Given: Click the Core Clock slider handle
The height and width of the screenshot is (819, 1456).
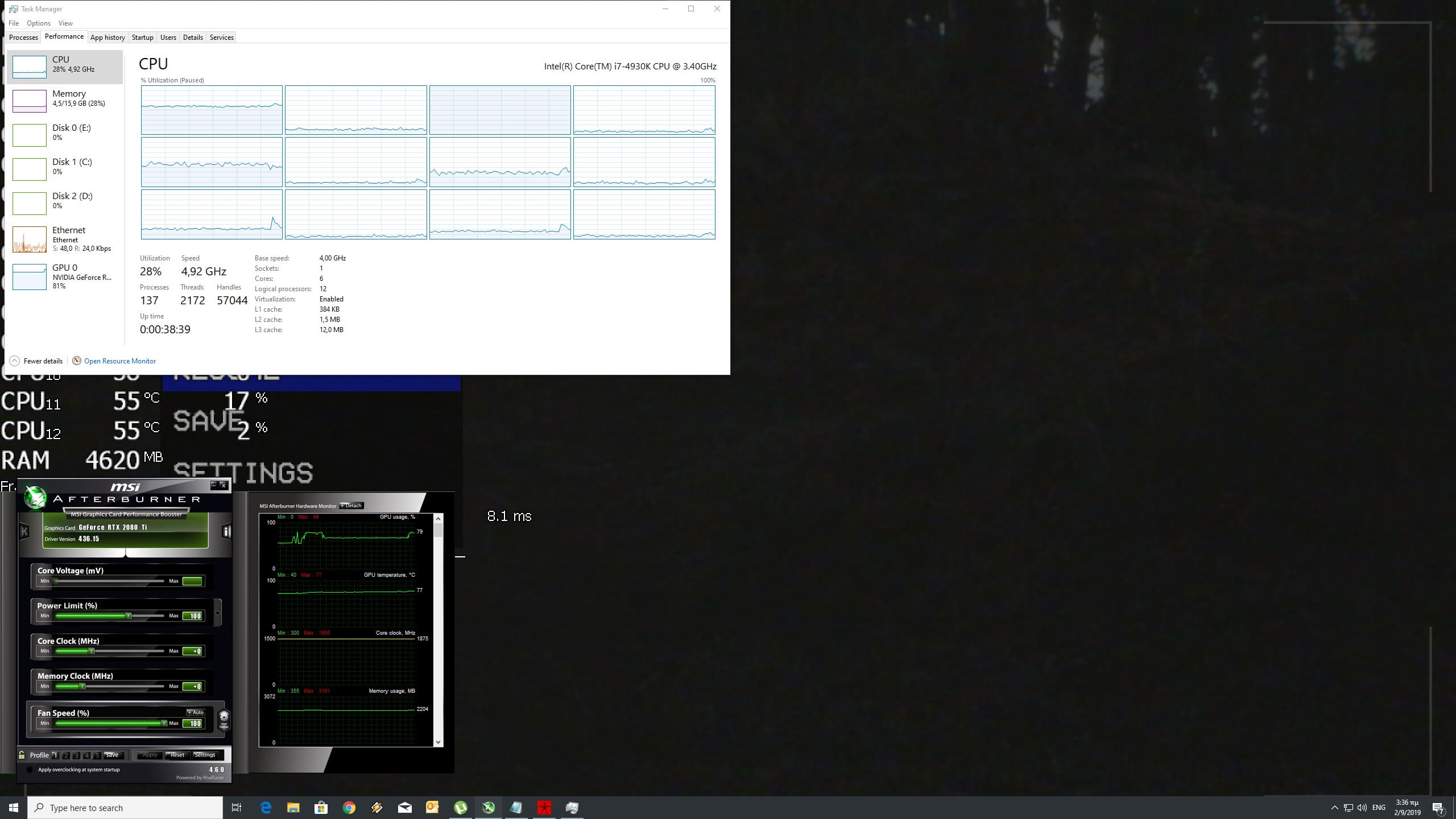Looking at the screenshot, I should point(92,651).
